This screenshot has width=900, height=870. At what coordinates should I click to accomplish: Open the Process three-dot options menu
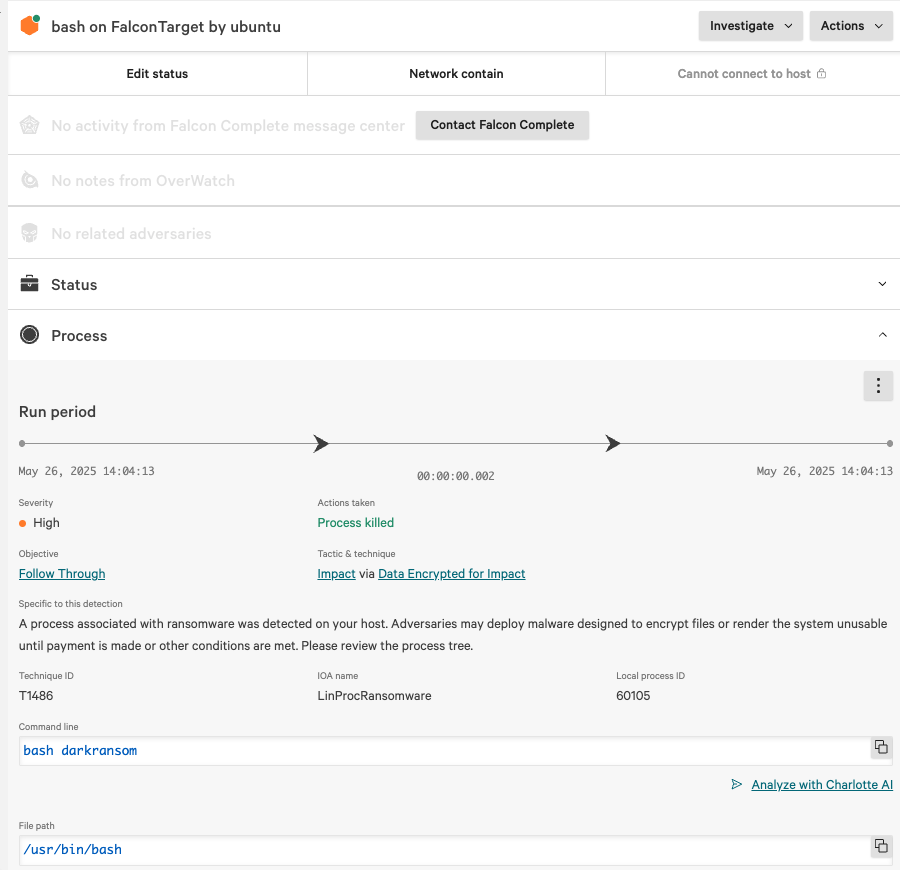pos(877,386)
